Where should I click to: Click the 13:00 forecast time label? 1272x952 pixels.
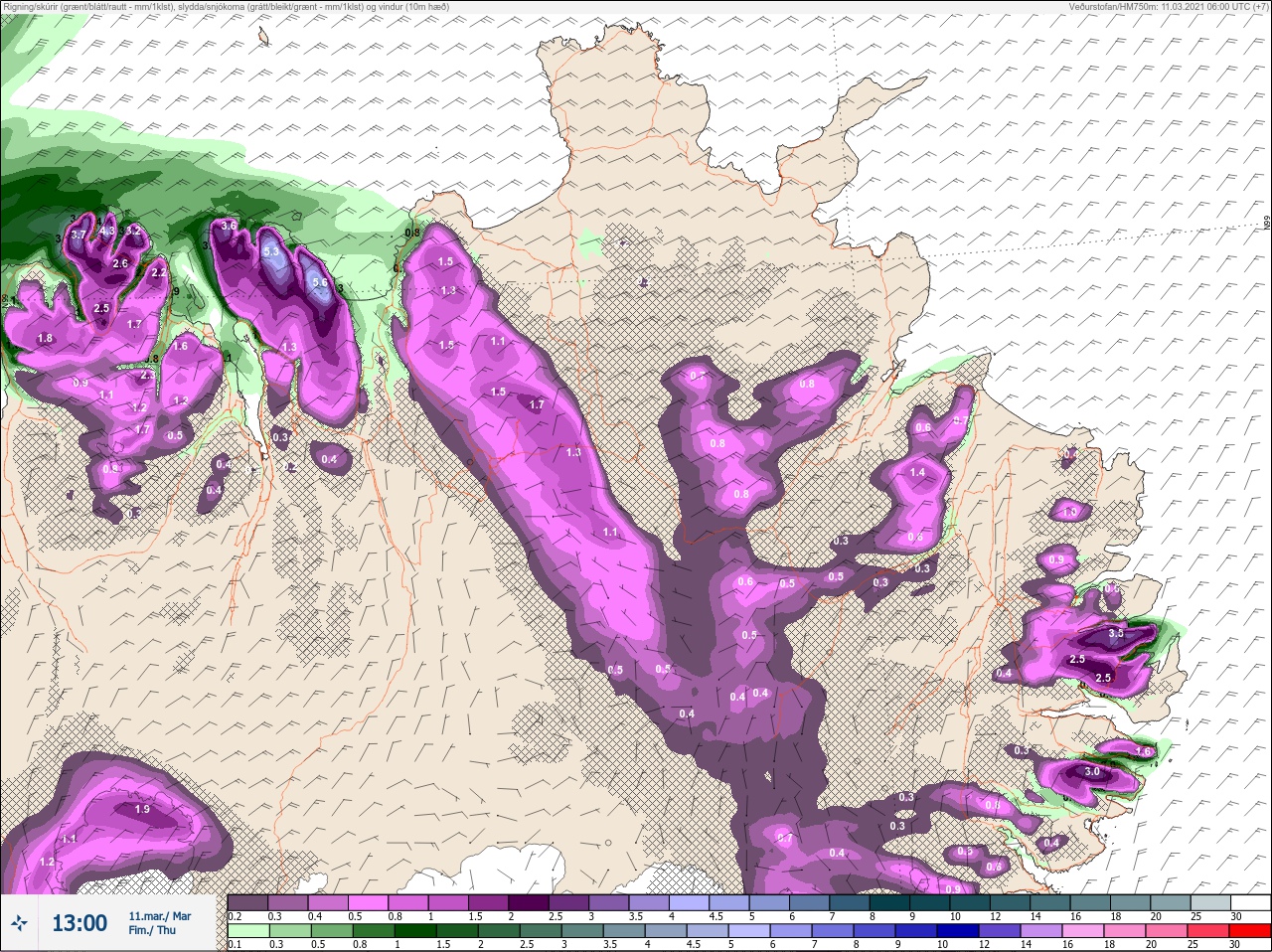point(79,923)
